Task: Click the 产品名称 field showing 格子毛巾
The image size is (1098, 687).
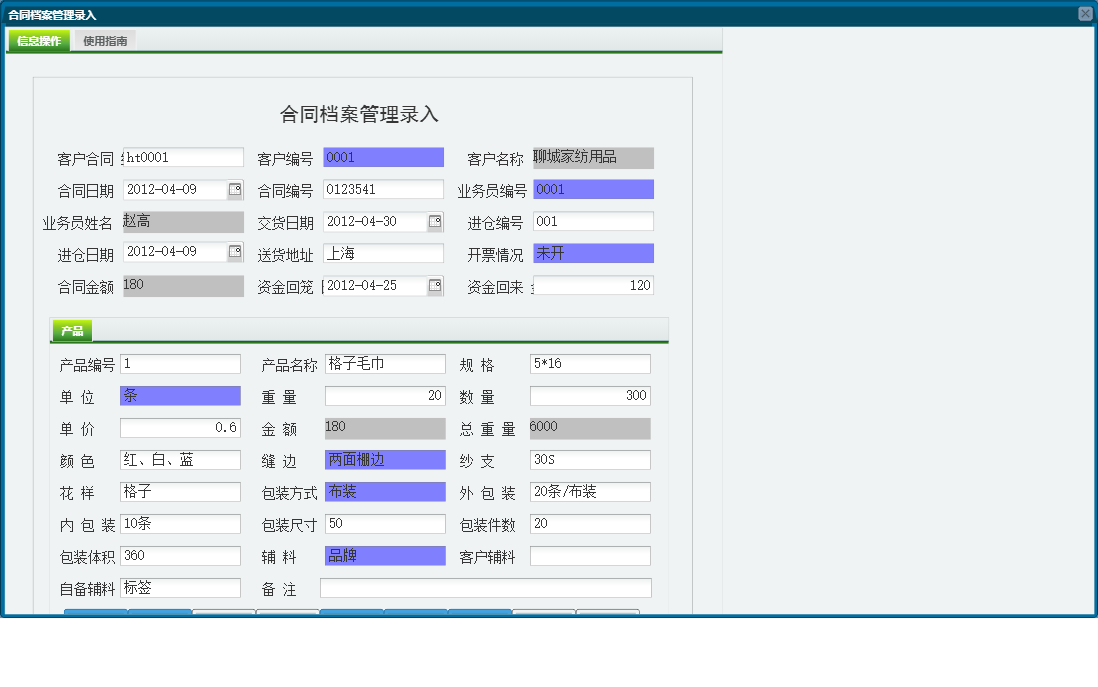Action: pyautogui.click(x=385, y=363)
